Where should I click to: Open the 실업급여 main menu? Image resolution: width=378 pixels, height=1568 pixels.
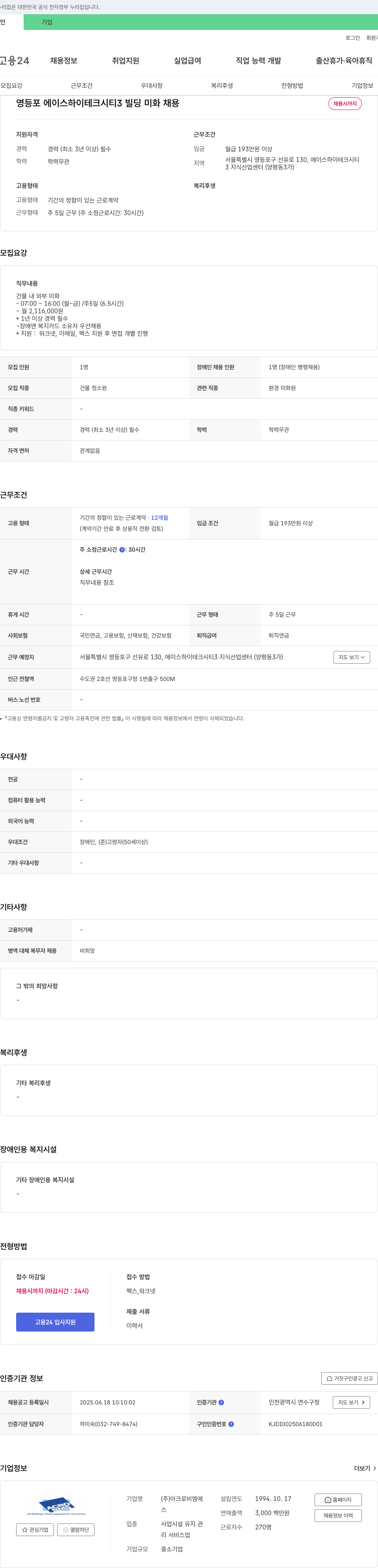[x=187, y=61]
